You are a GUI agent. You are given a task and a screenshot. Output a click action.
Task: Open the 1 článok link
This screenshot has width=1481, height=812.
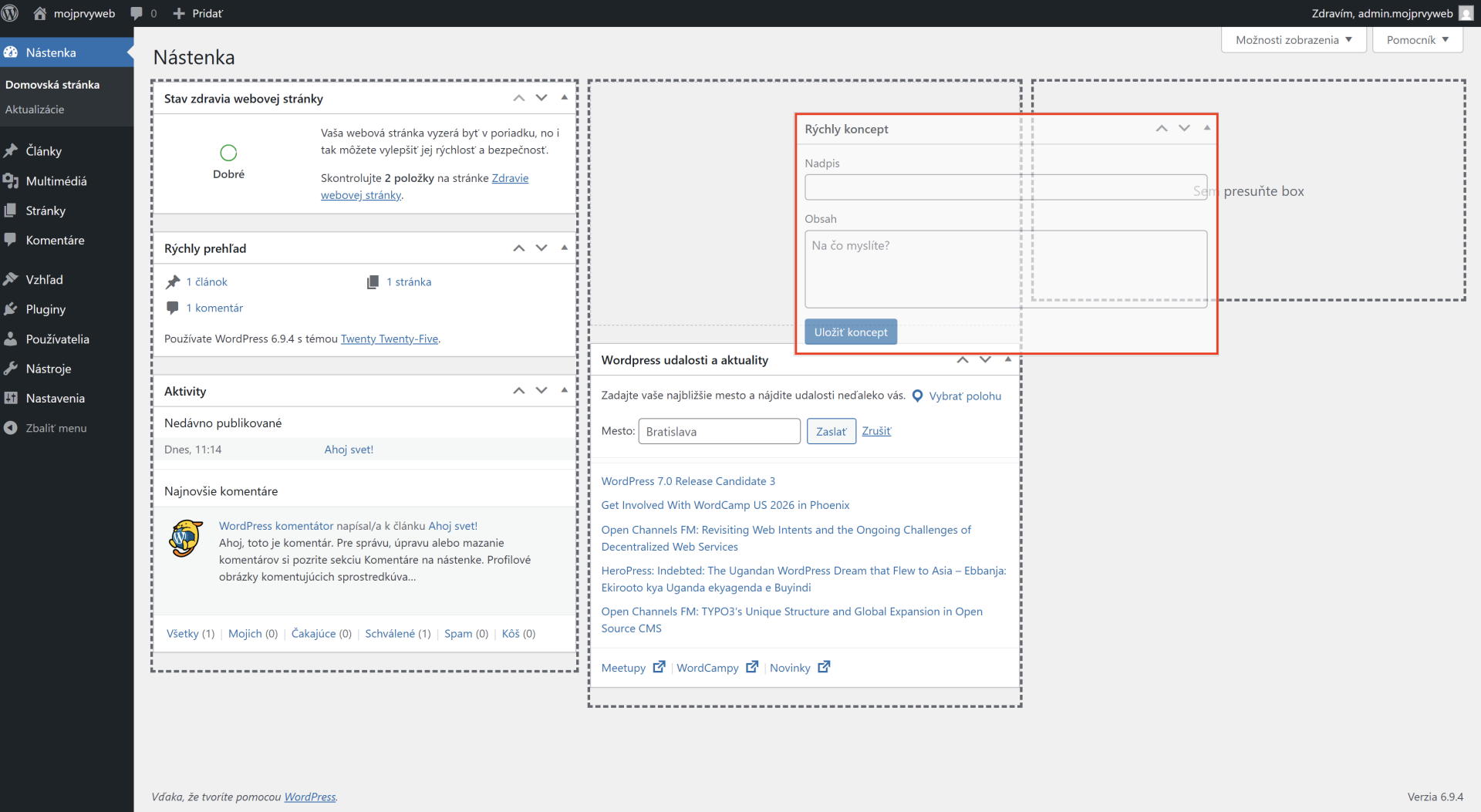click(207, 282)
